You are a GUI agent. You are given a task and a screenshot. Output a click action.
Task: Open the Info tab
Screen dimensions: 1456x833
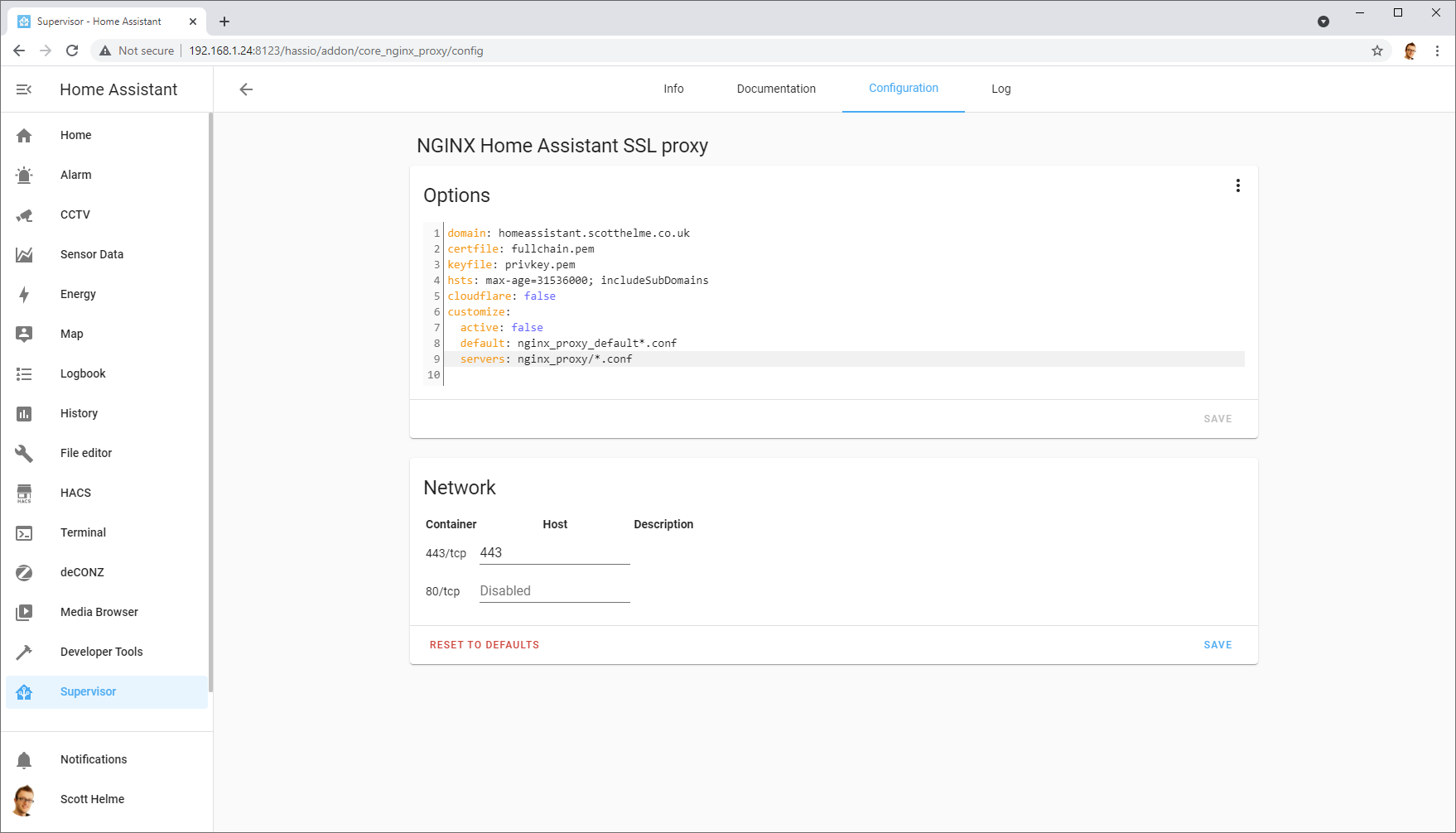click(x=673, y=89)
